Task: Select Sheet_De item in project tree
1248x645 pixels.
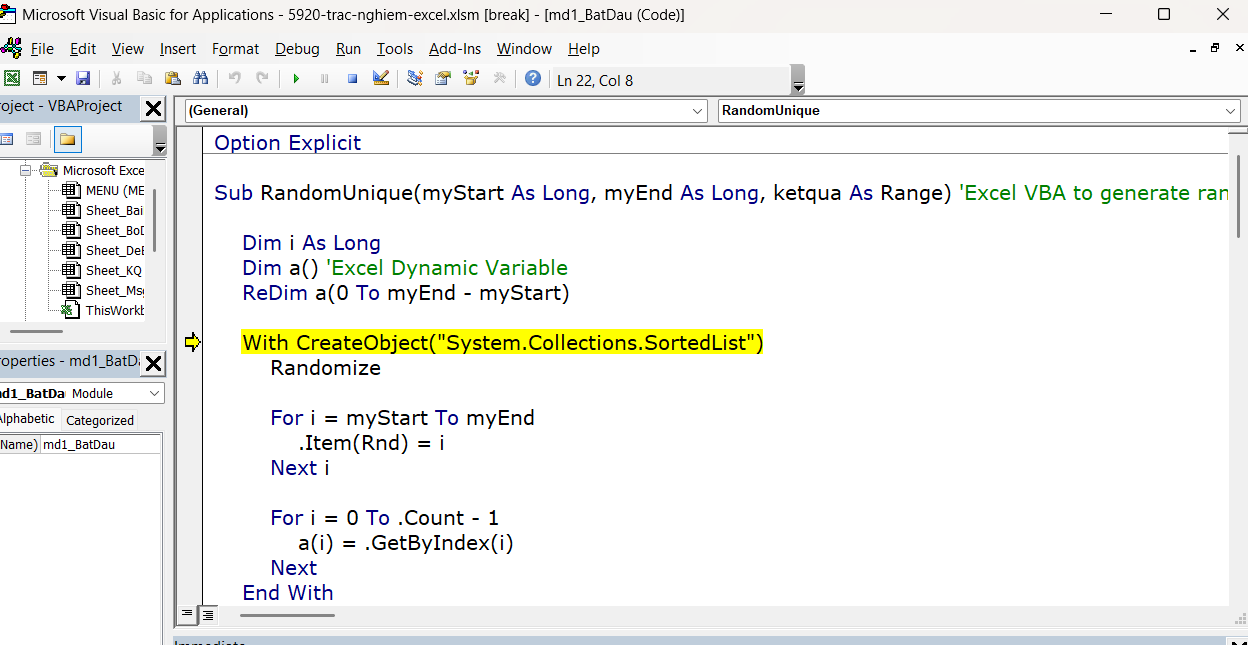Action: point(102,250)
